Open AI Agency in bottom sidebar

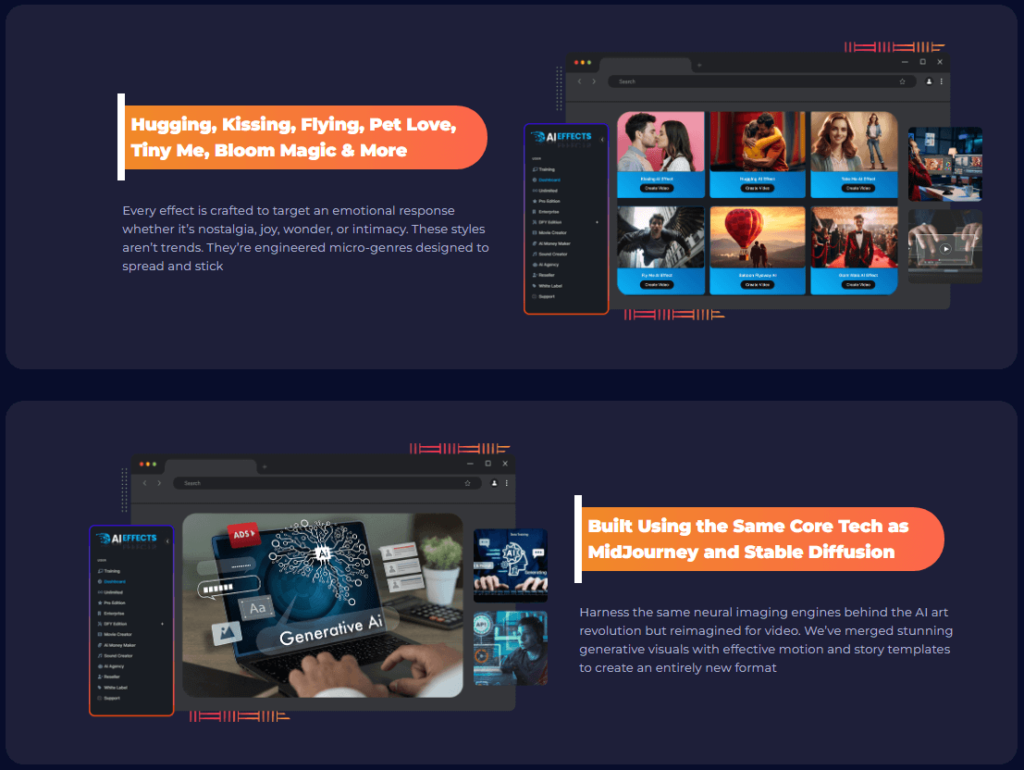coord(111,666)
